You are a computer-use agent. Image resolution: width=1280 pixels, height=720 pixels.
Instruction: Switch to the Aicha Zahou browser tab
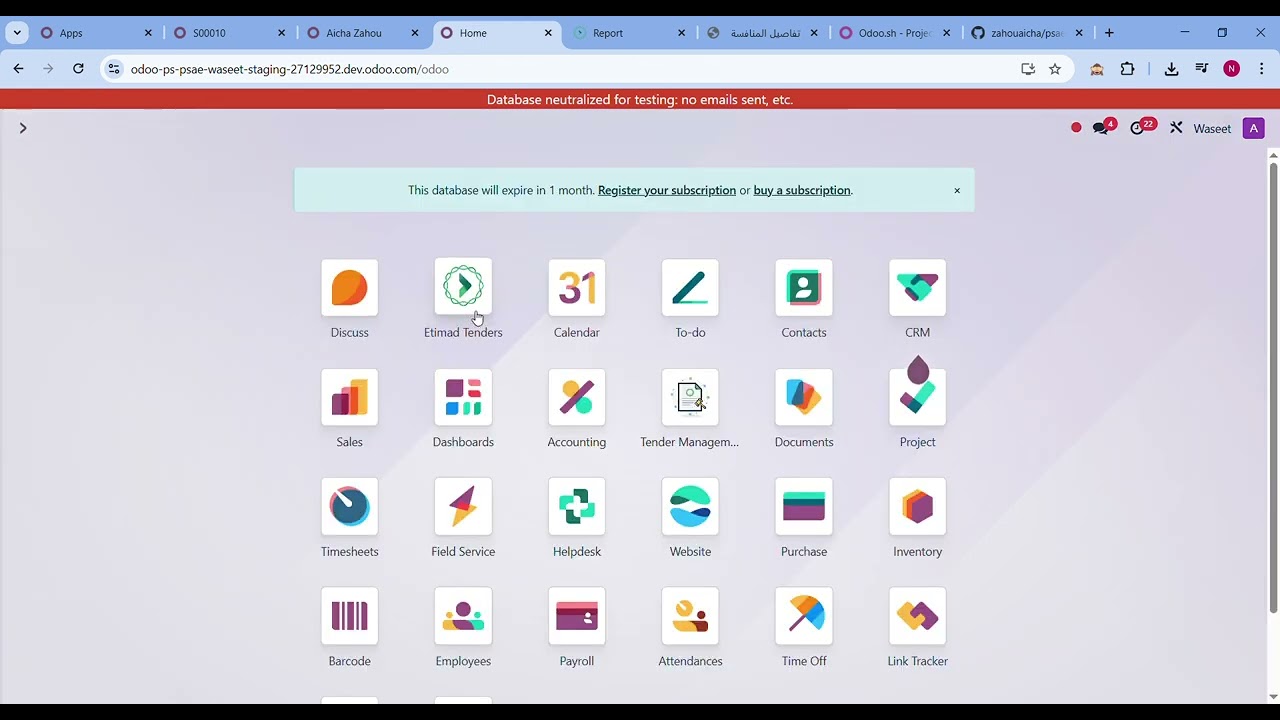click(363, 33)
